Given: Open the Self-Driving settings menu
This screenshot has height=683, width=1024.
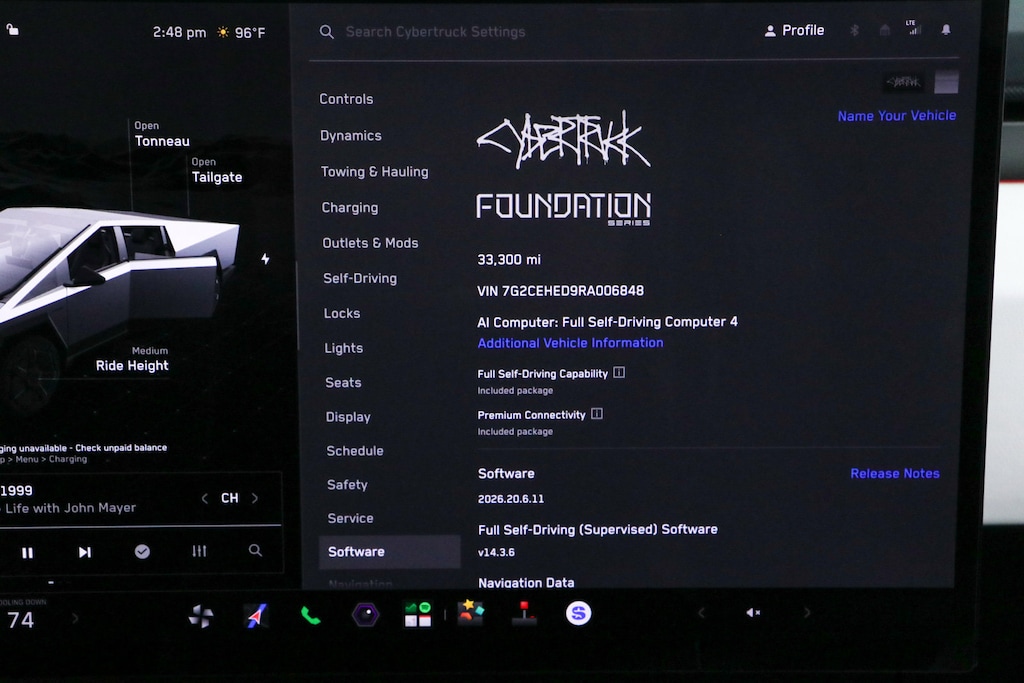Looking at the screenshot, I should click(360, 278).
